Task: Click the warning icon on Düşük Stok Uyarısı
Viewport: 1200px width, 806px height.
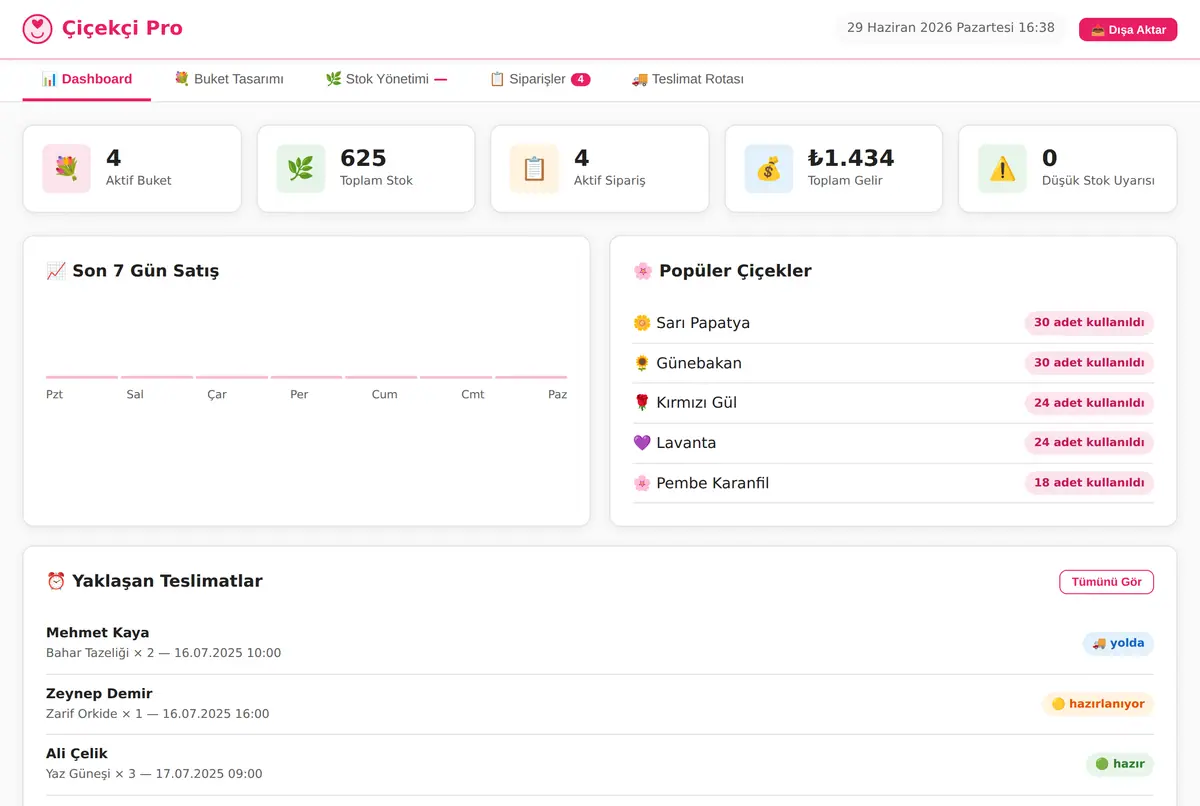Action: point(1002,169)
